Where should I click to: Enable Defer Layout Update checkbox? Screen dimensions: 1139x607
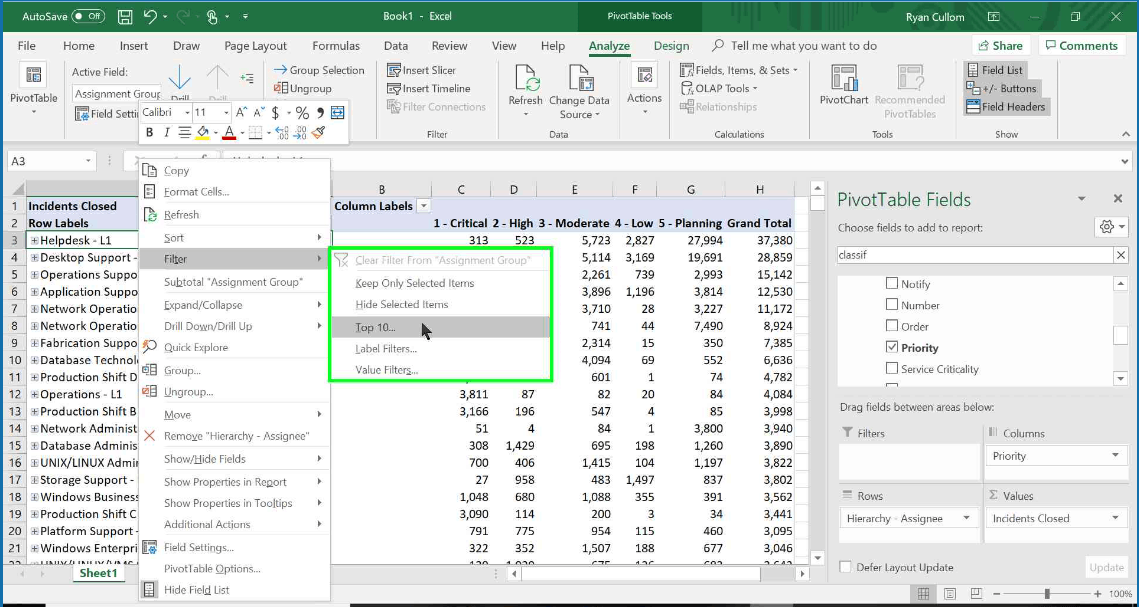pyautogui.click(x=845, y=567)
